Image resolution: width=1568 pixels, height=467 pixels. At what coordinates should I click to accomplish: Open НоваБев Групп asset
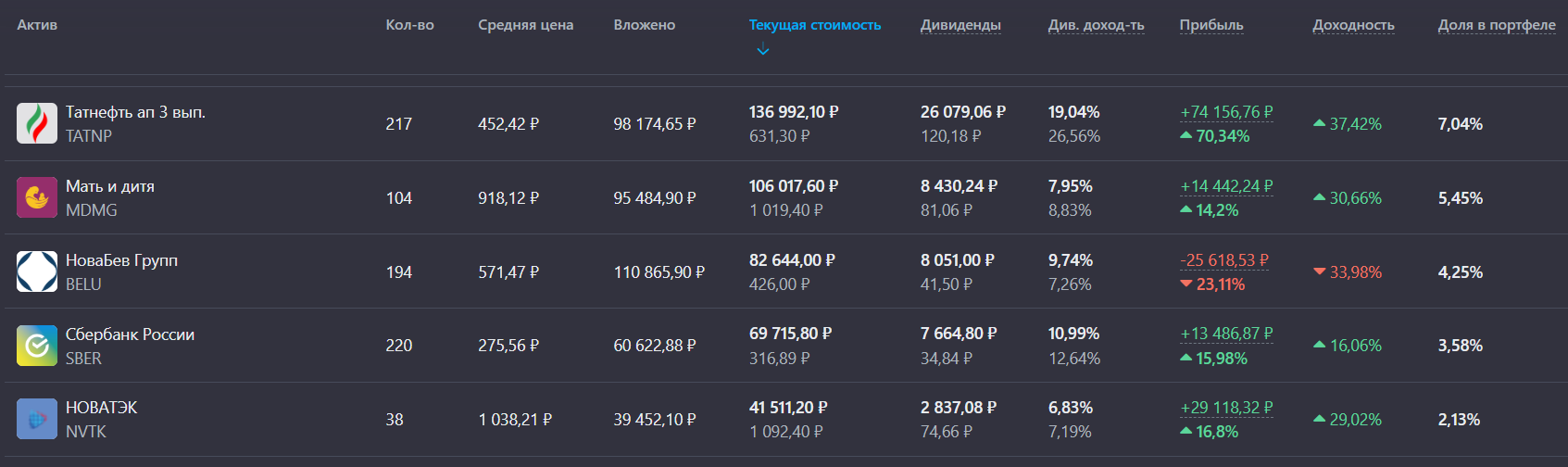pyautogui.click(x=121, y=260)
